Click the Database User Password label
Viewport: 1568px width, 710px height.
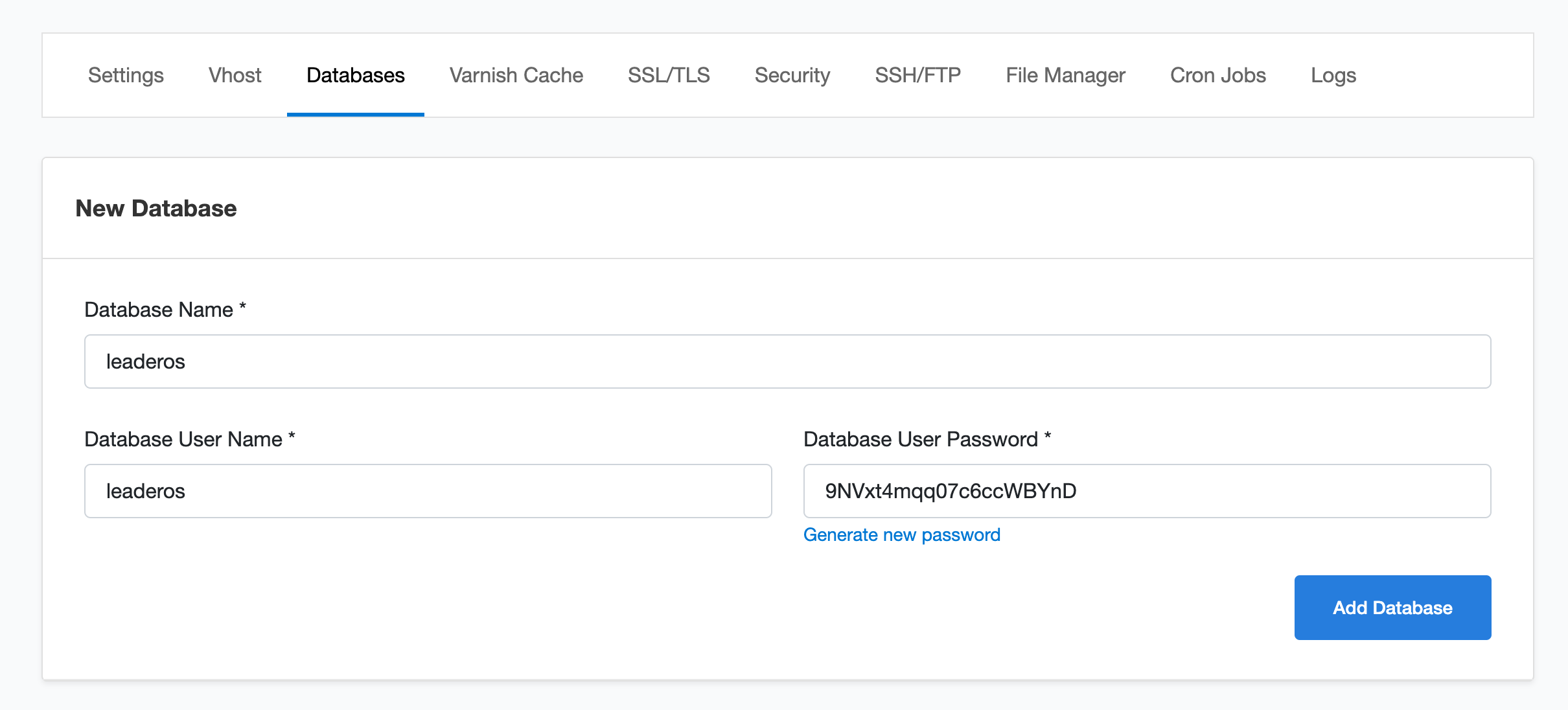click(920, 439)
